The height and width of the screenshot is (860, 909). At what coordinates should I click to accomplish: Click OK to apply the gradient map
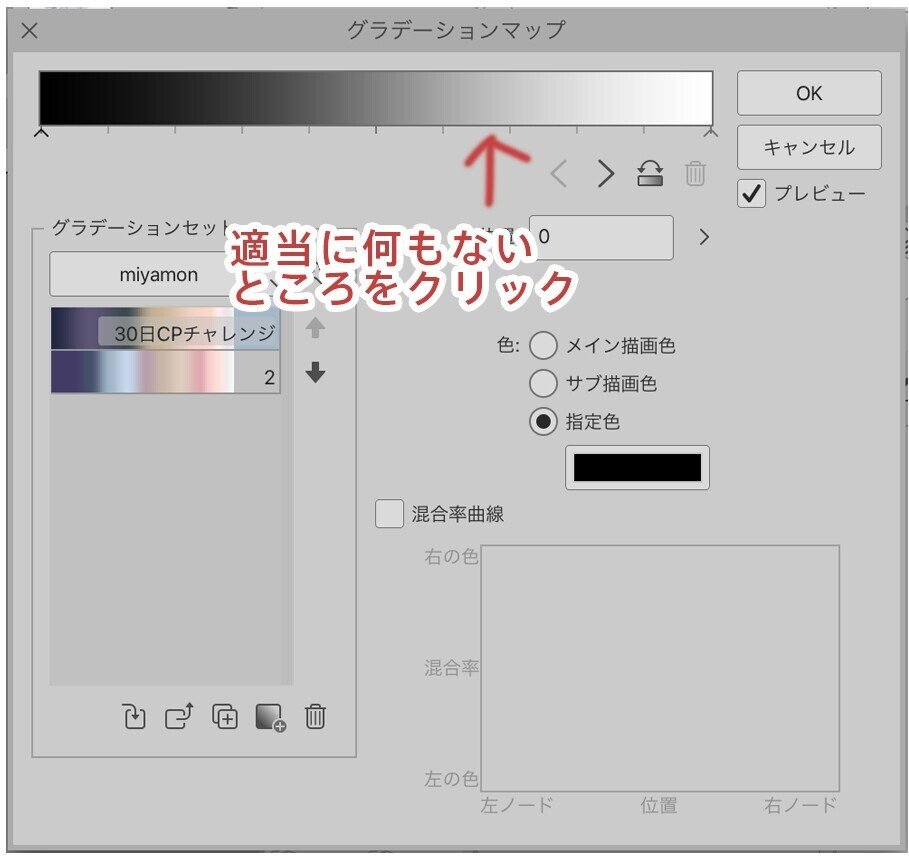coord(808,93)
